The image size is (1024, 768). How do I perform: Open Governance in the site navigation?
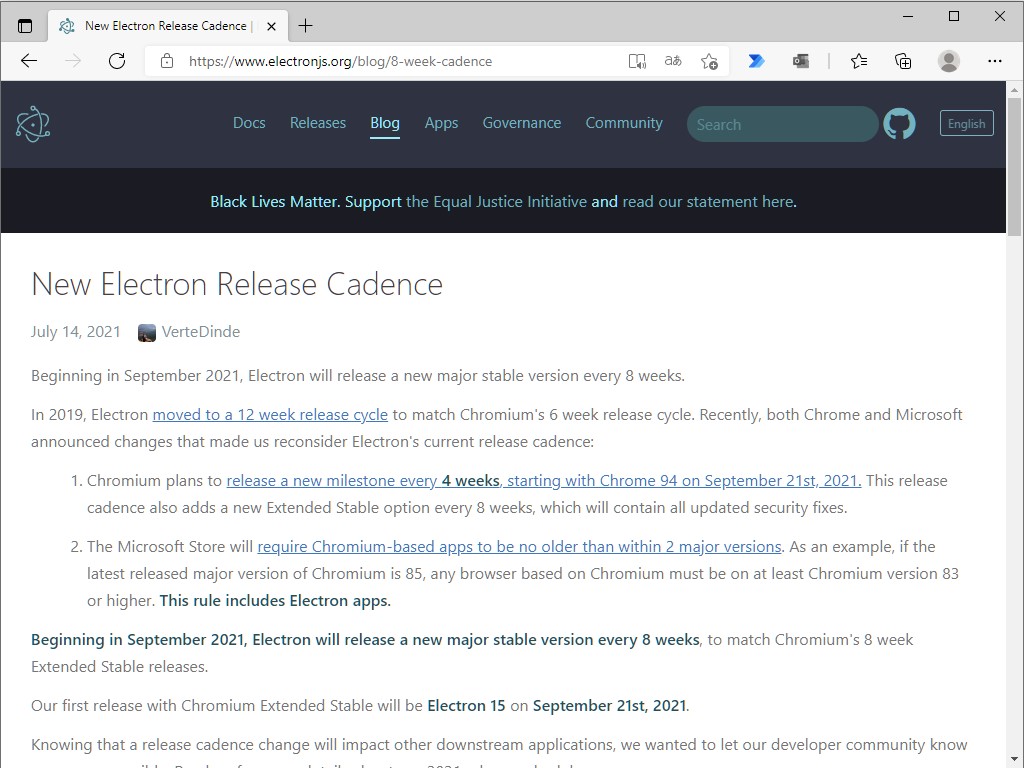pyautogui.click(x=522, y=123)
